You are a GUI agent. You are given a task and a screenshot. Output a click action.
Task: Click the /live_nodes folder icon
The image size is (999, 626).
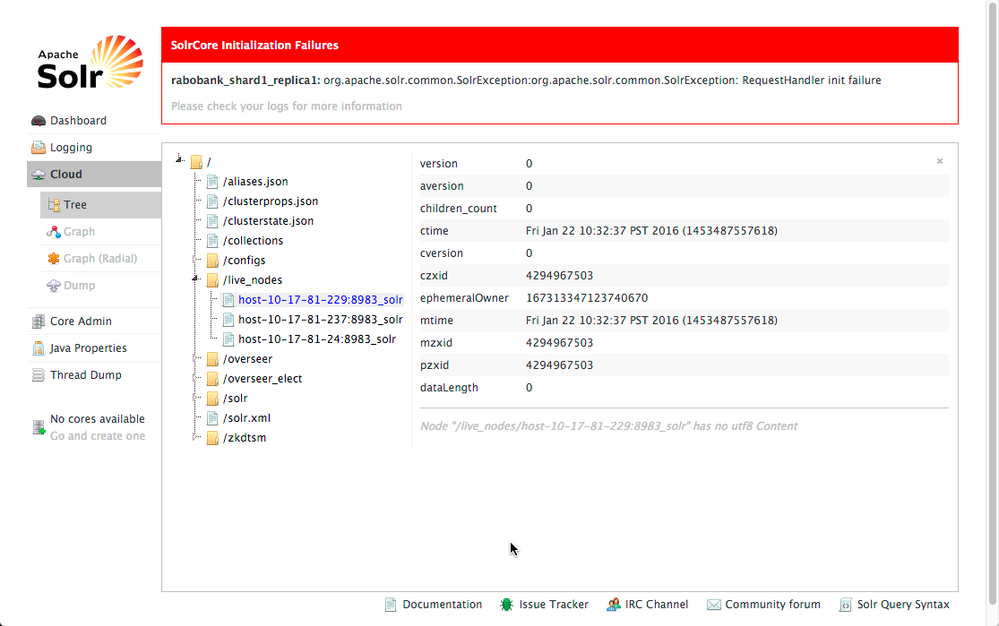(x=213, y=280)
